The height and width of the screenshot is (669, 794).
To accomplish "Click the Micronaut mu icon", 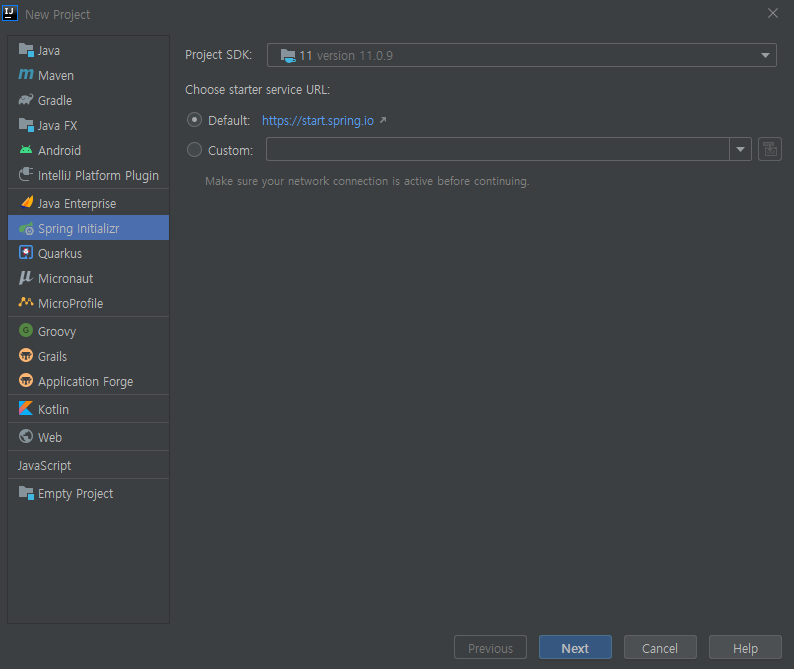I will click(x=25, y=278).
